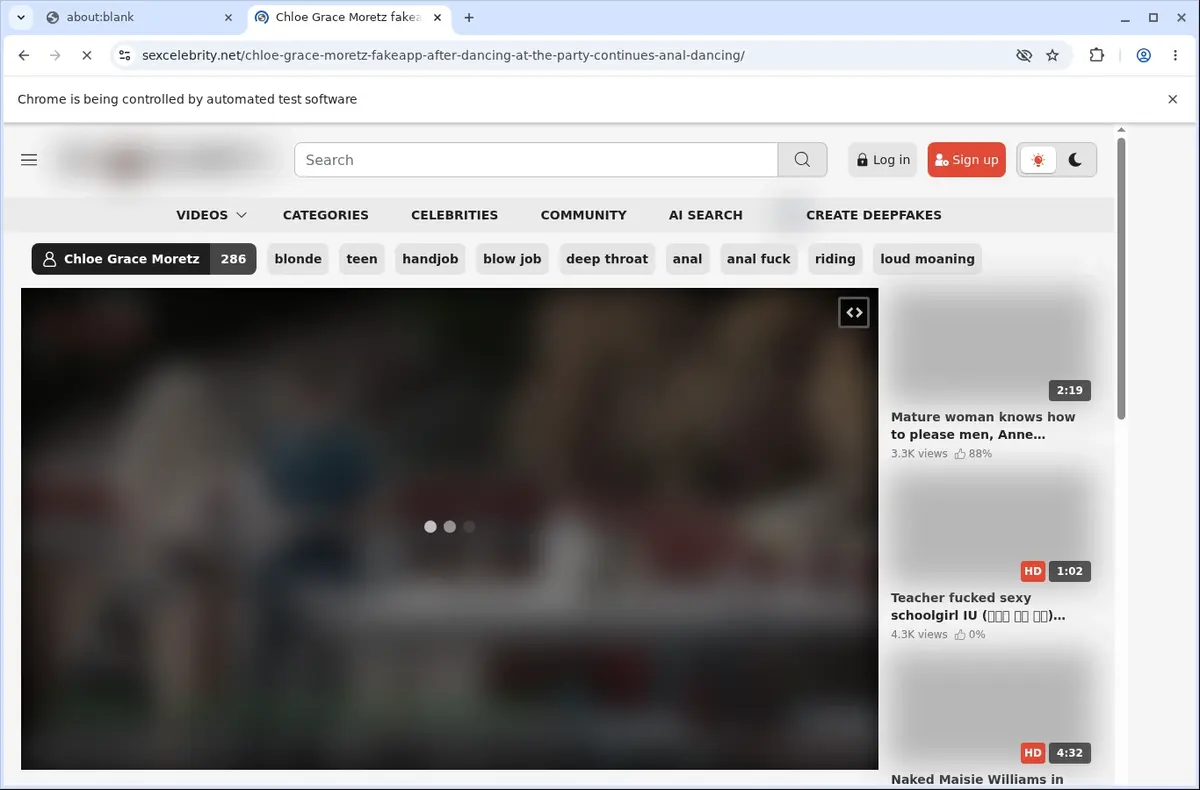Screen dimensions: 1200x790
Task: Expand the tab search dropdown arrow
Action: coord(20,17)
